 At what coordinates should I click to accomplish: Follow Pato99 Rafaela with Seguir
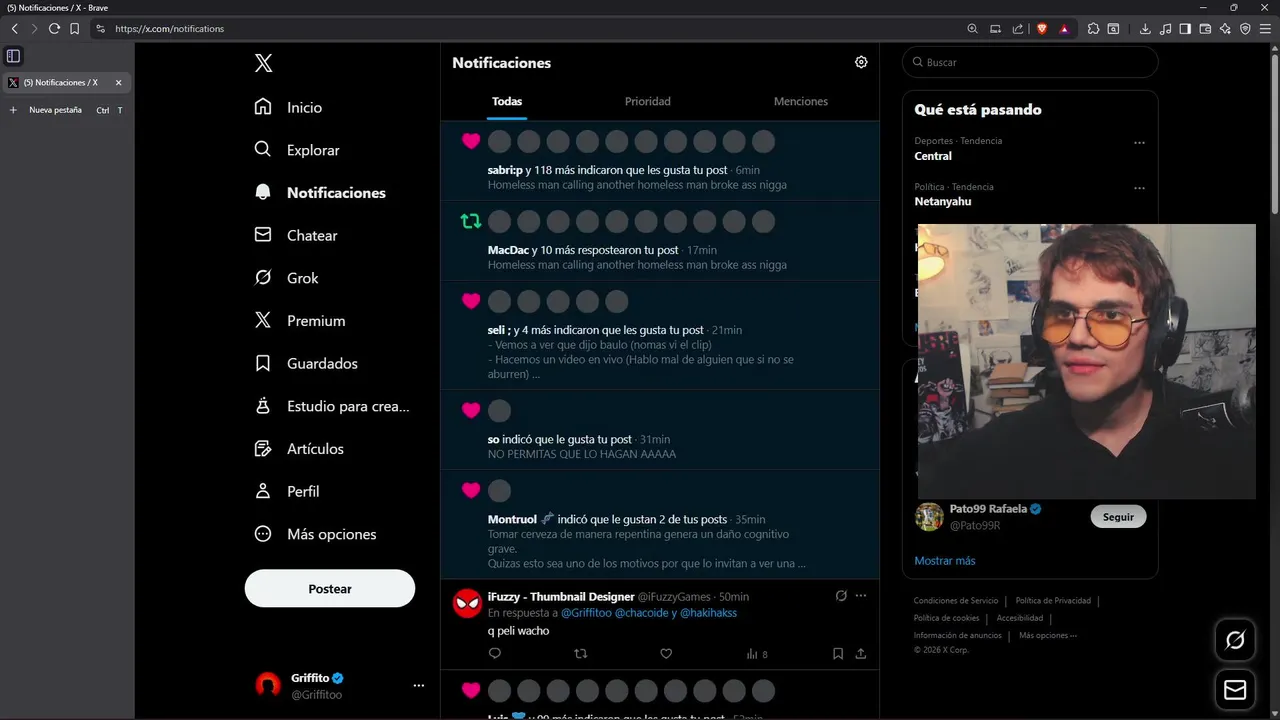[1118, 517]
